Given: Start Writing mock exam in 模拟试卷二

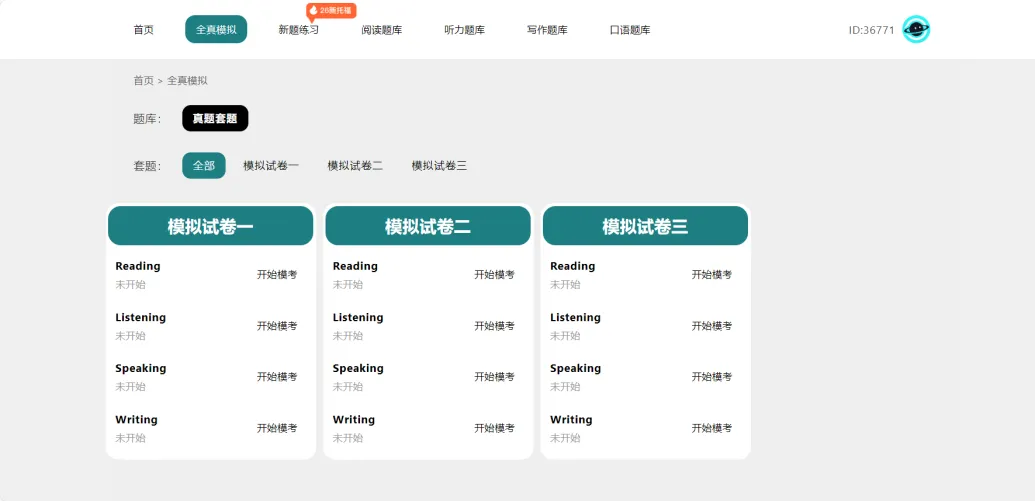Looking at the screenshot, I should tap(494, 428).
